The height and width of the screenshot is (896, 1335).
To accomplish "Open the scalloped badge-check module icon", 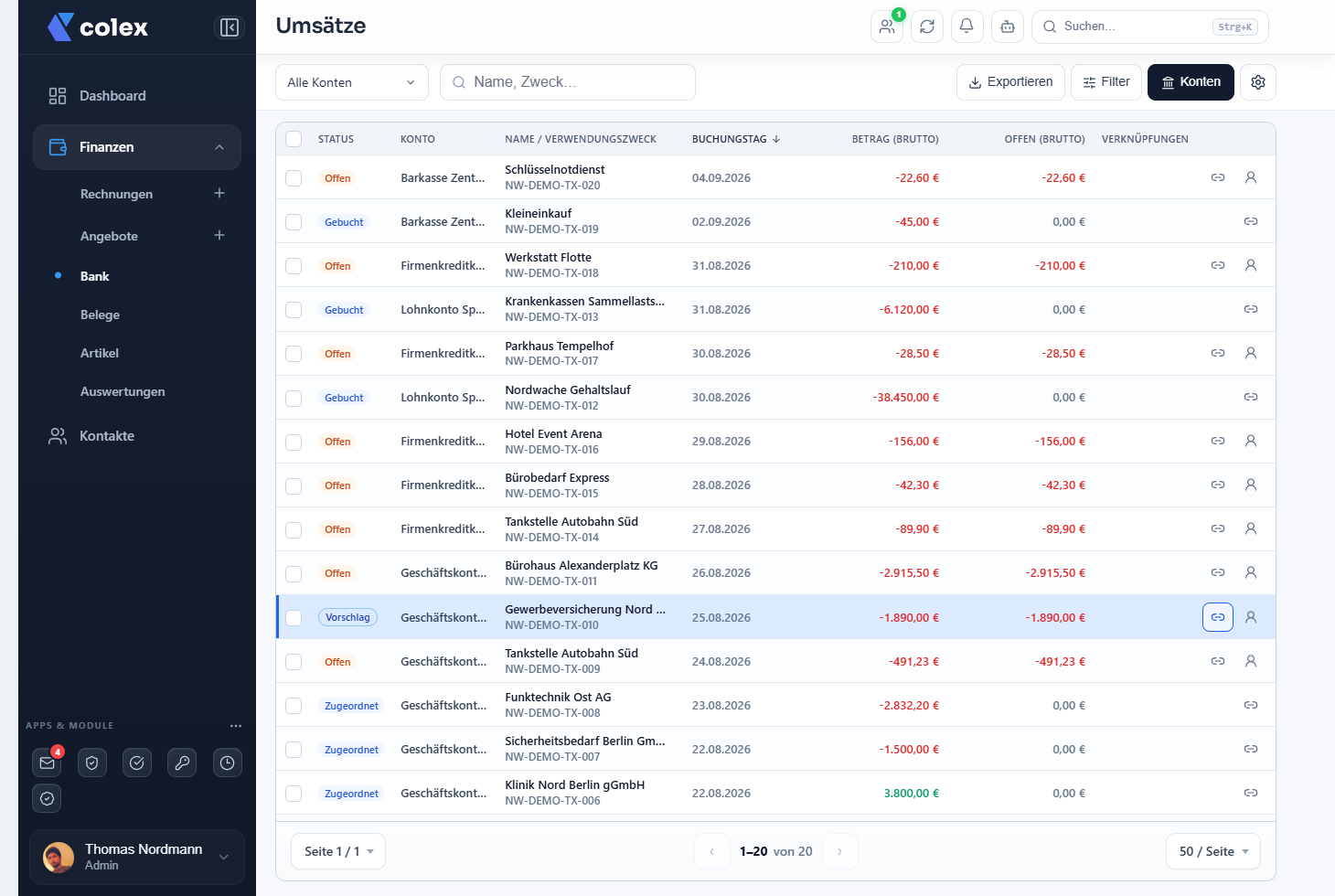I will click(x=48, y=798).
